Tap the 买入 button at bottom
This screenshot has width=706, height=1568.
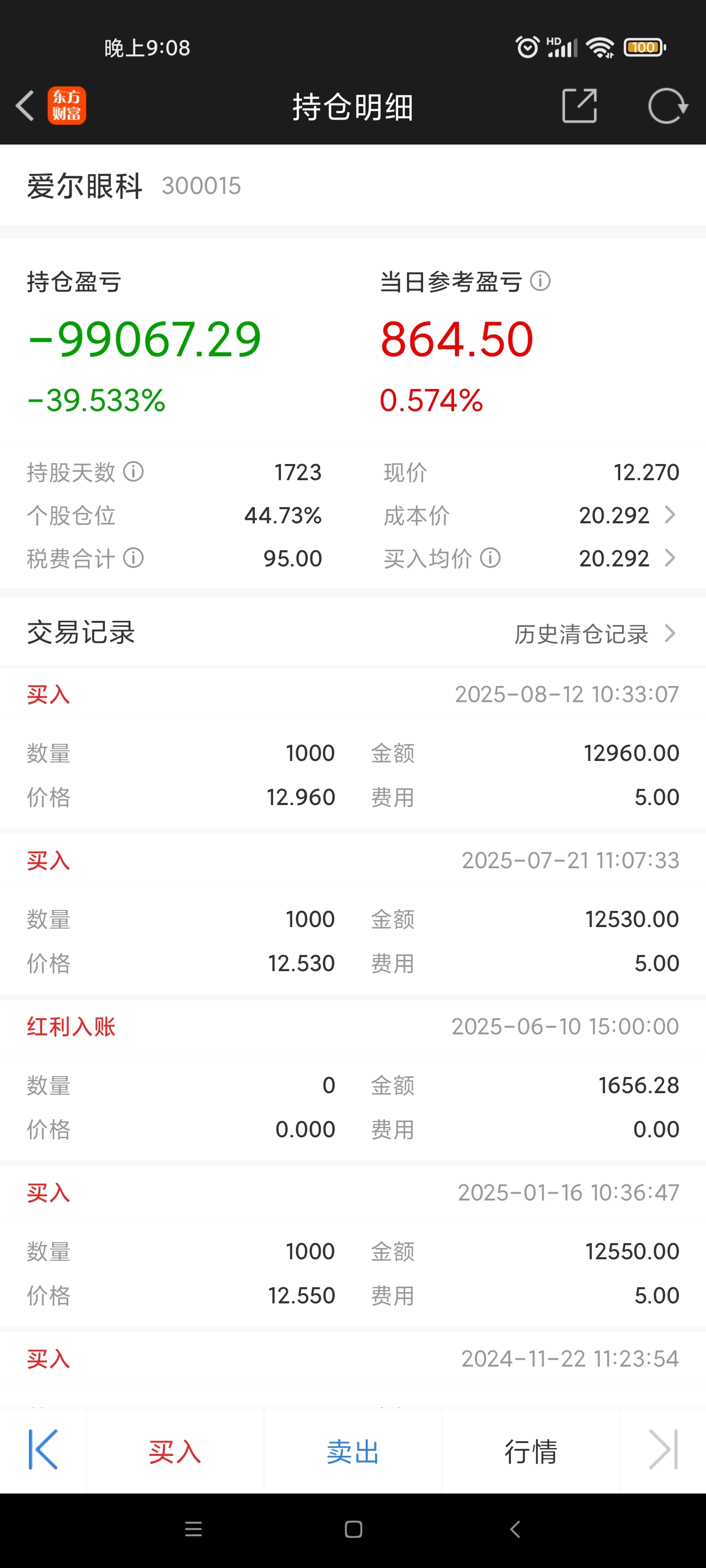[175, 1451]
